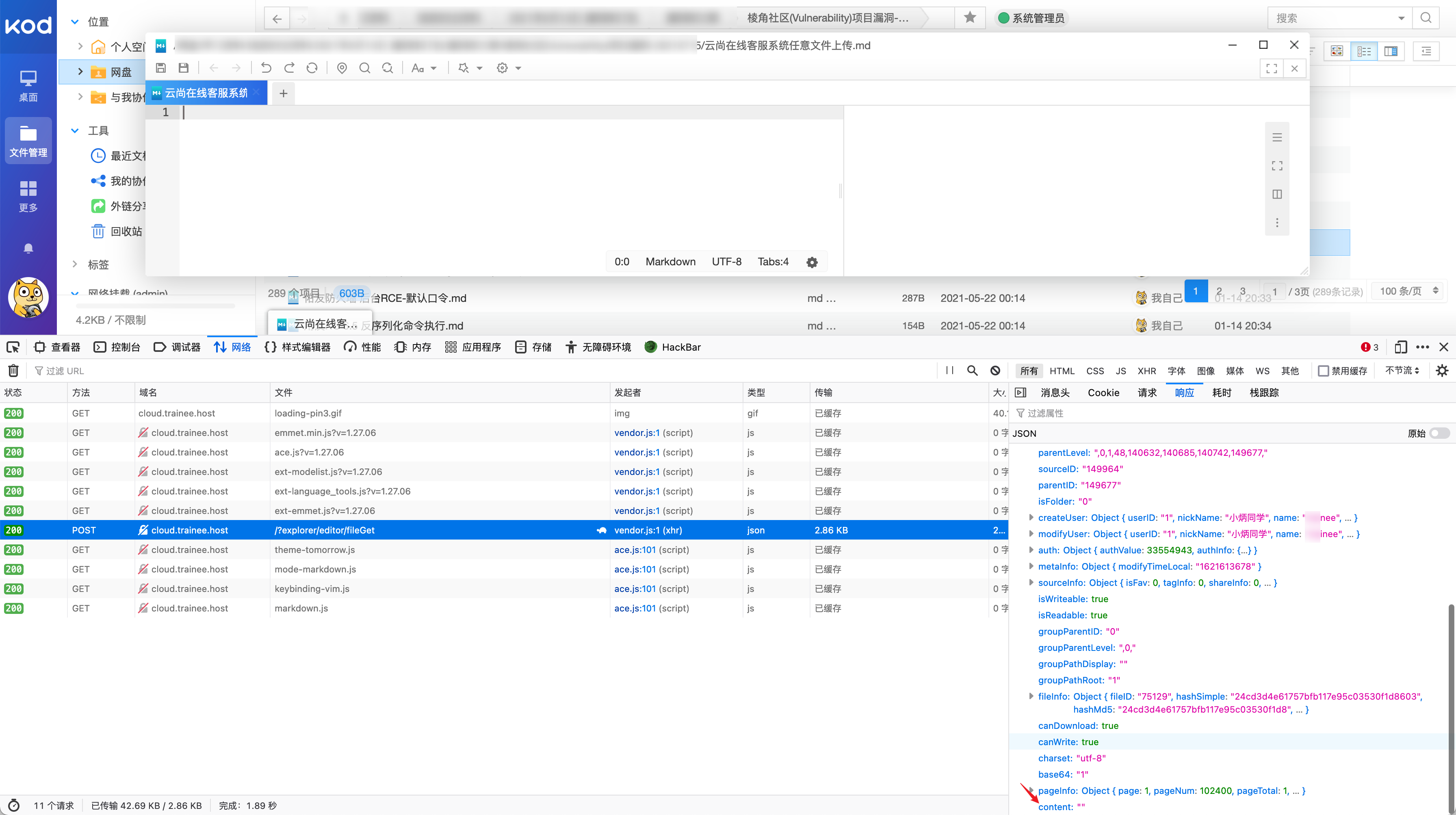Screen dimensions: 1456x815
Task: Select the 所有 request filter
Action: coord(1029,371)
